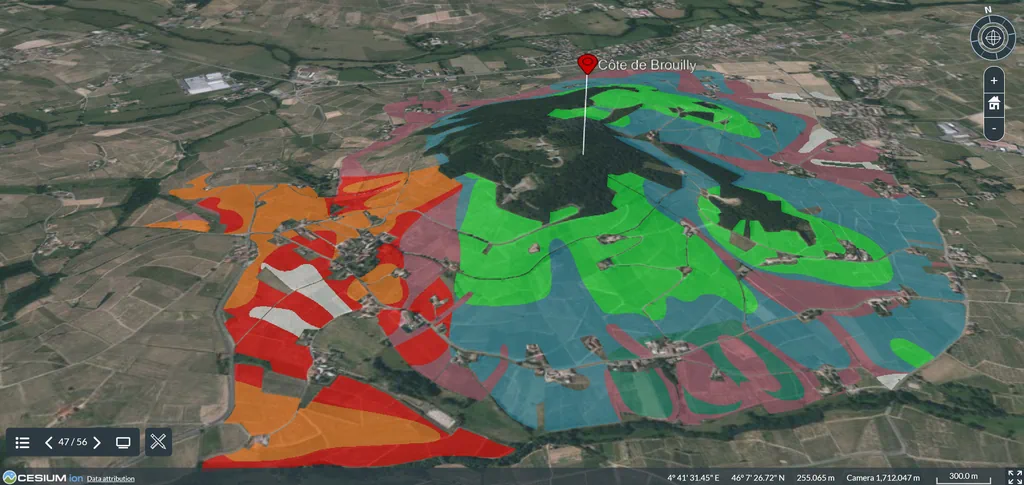Click the compass navigation gyroscope
The image size is (1024, 485).
[x=993, y=38]
